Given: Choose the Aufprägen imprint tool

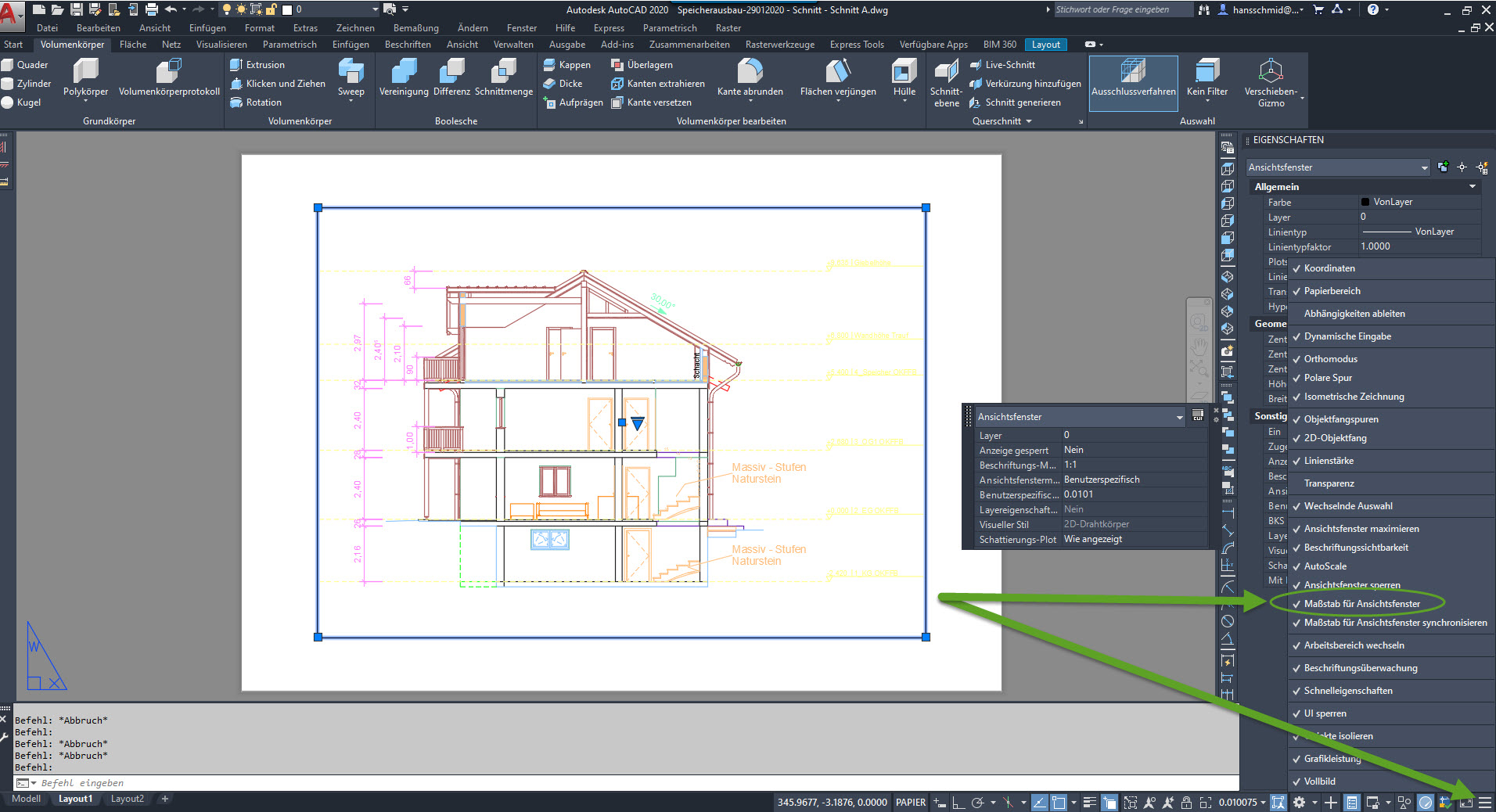Looking at the screenshot, I should [574, 102].
